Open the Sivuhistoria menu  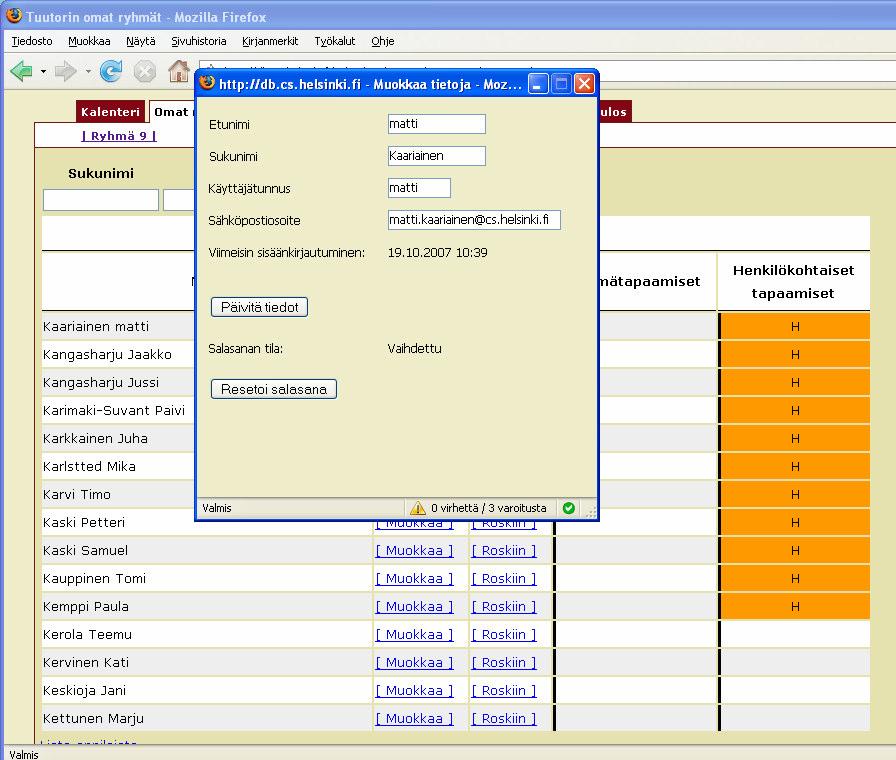(199, 41)
